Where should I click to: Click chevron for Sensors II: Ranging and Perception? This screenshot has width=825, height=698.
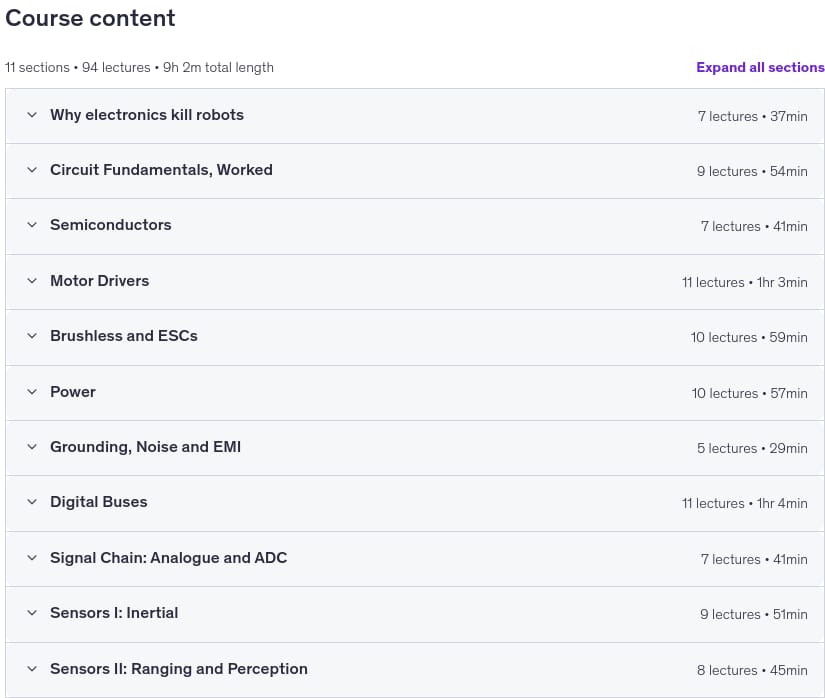pos(32,669)
